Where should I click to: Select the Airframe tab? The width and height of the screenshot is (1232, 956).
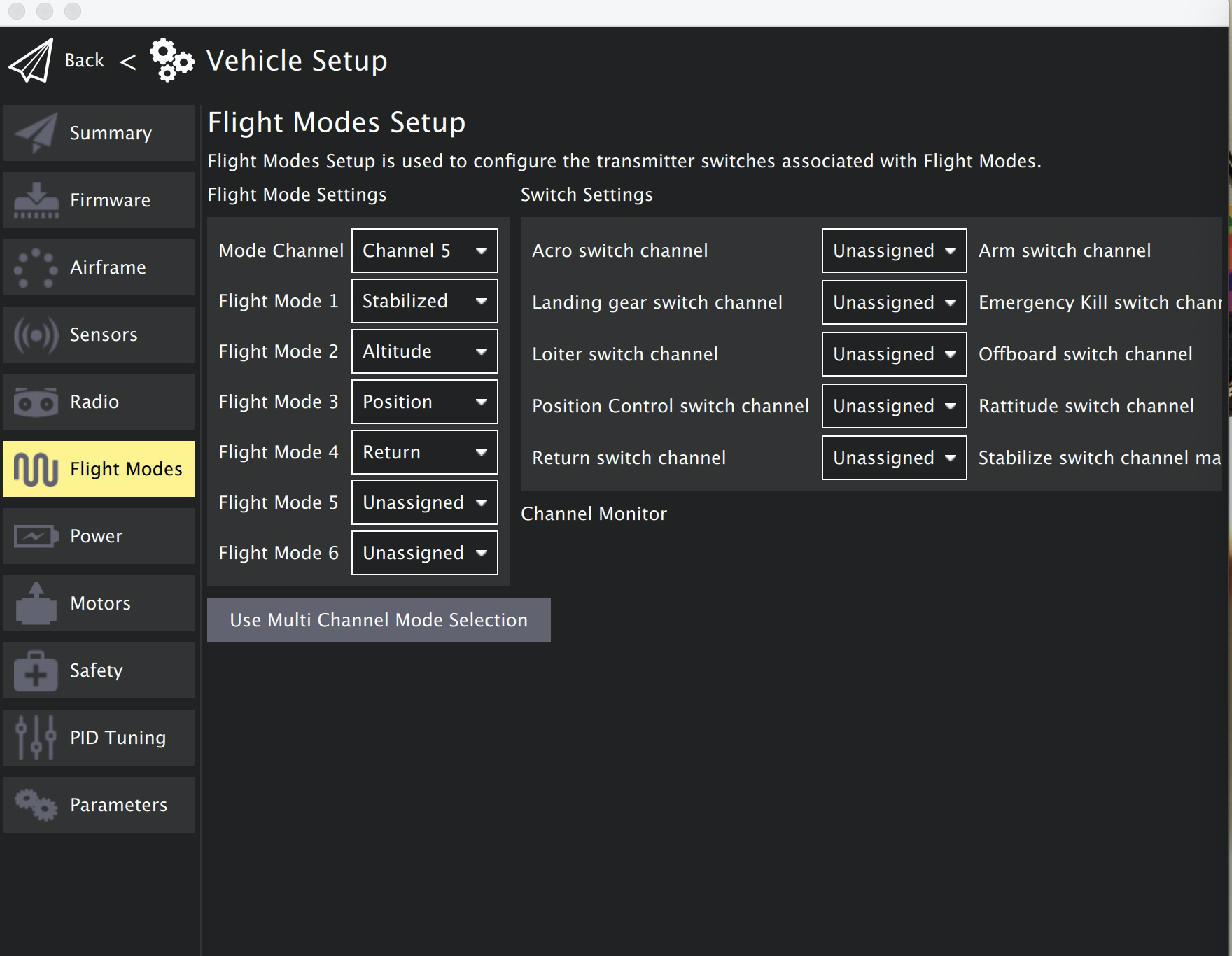[99, 267]
